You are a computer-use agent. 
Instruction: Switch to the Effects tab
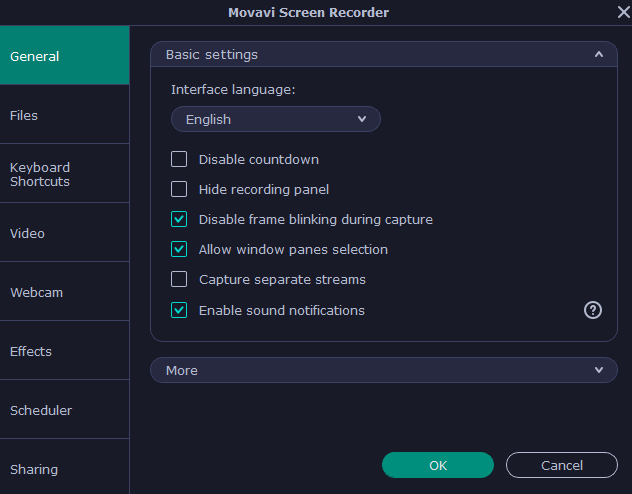(x=64, y=351)
